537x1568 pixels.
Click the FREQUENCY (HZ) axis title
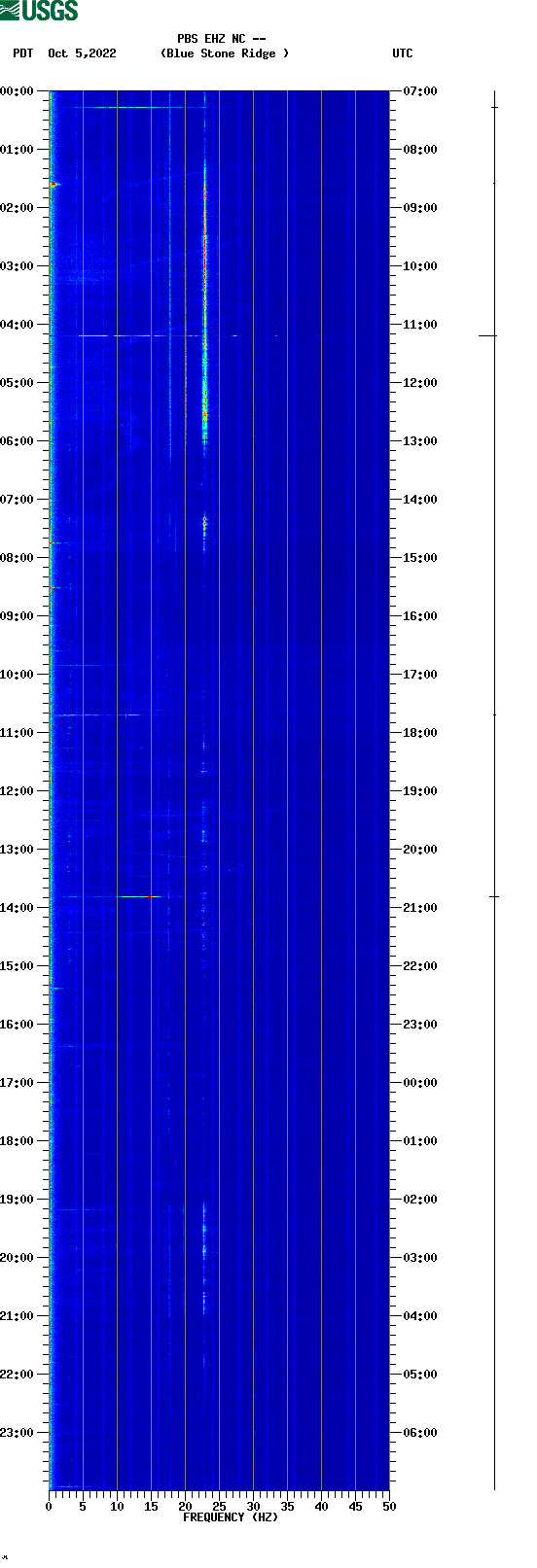tap(231, 1517)
